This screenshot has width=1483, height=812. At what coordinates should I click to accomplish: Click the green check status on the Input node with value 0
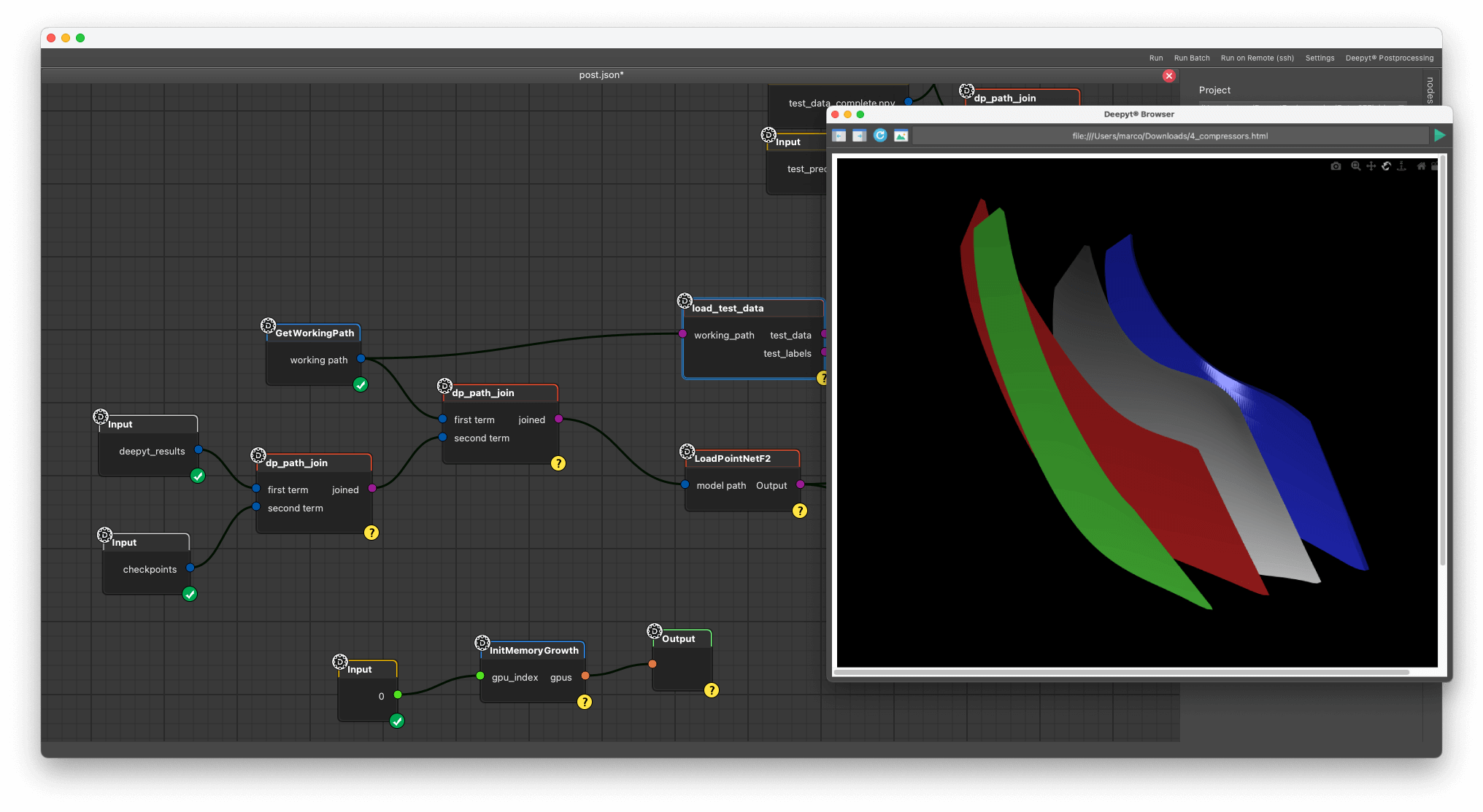(397, 721)
